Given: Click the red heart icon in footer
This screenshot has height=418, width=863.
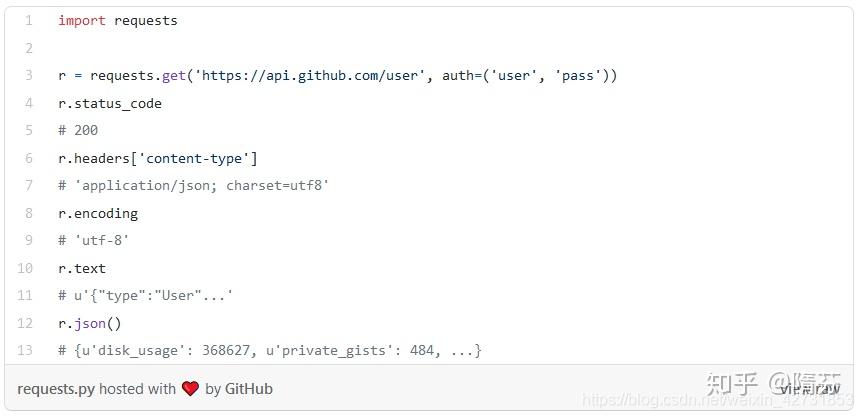Looking at the screenshot, I should pos(190,389).
